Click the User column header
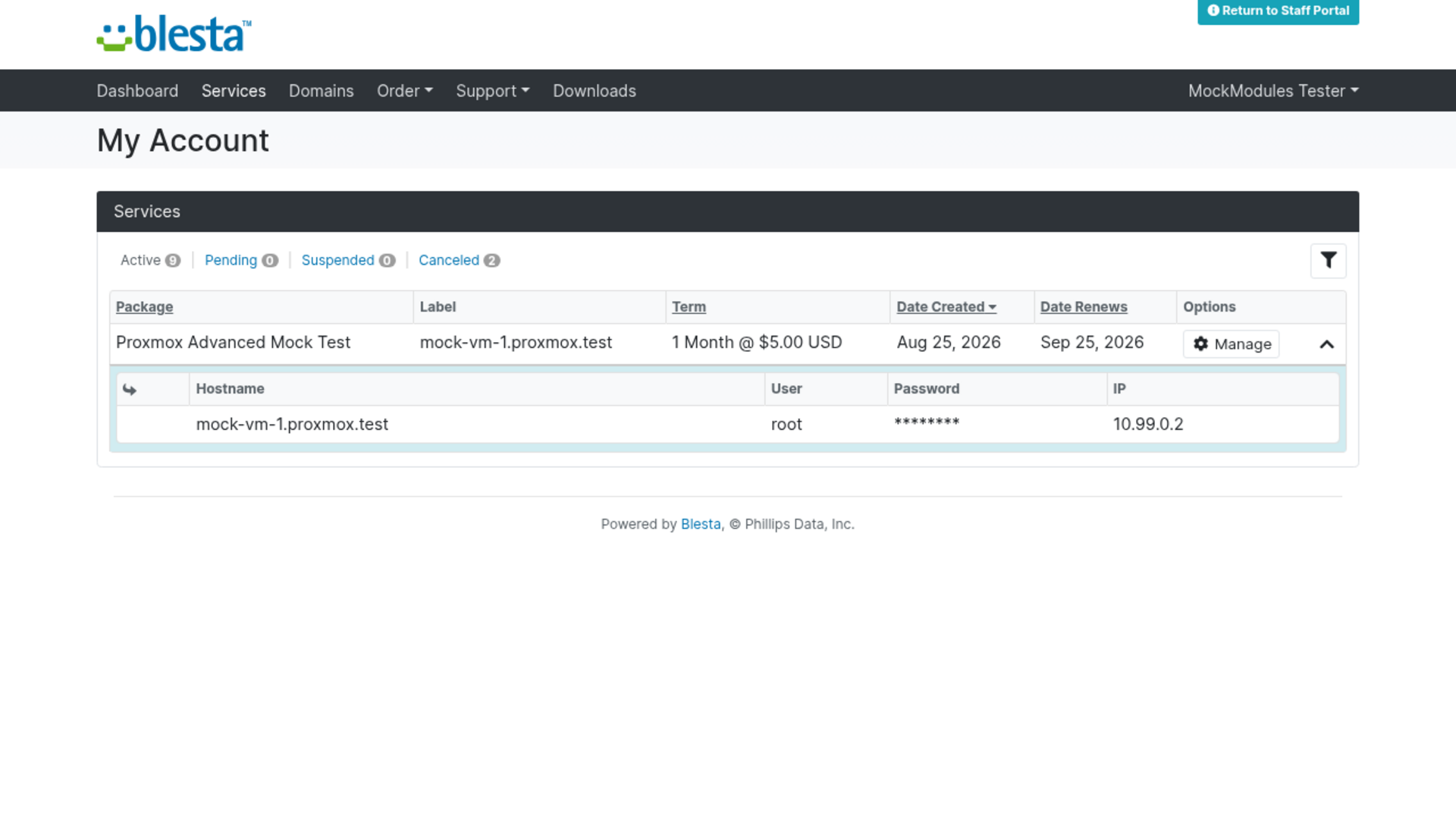 [786, 389]
